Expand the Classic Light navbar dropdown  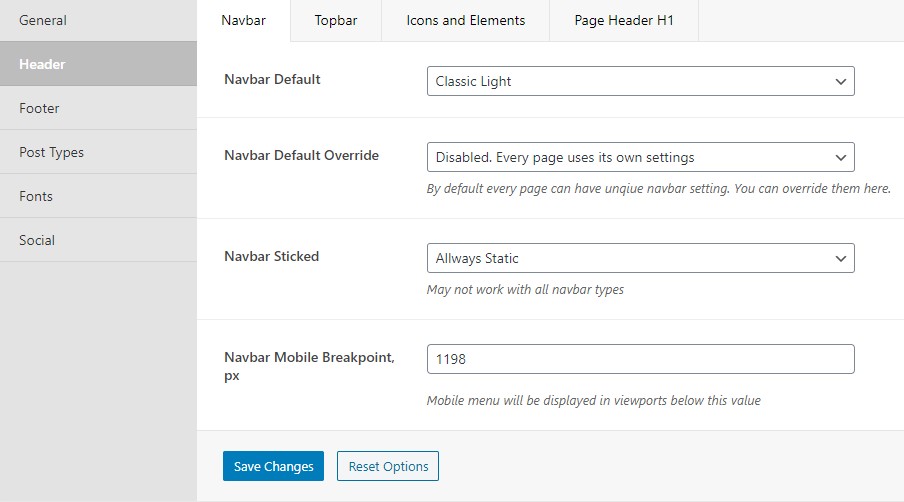tap(641, 81)
